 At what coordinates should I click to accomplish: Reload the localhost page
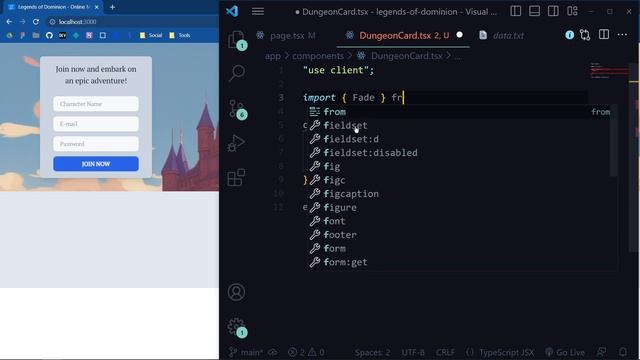point(36,22)
